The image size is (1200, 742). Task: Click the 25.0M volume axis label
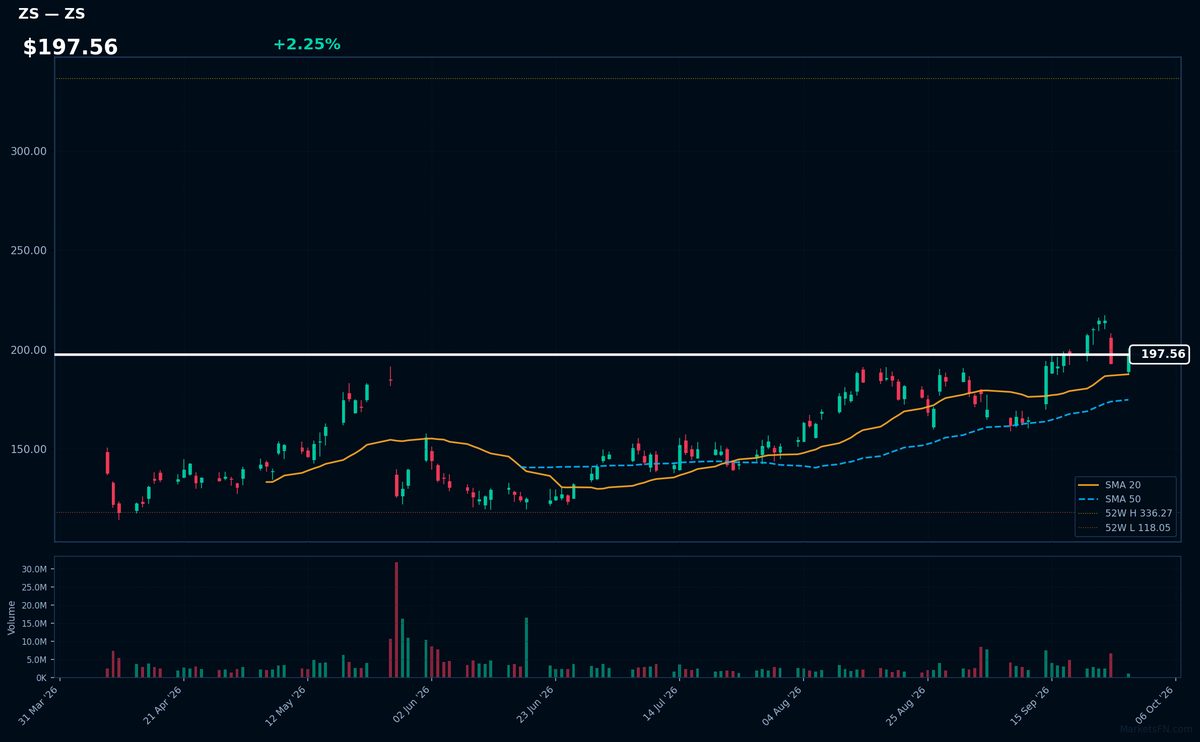tap(33, 587)
